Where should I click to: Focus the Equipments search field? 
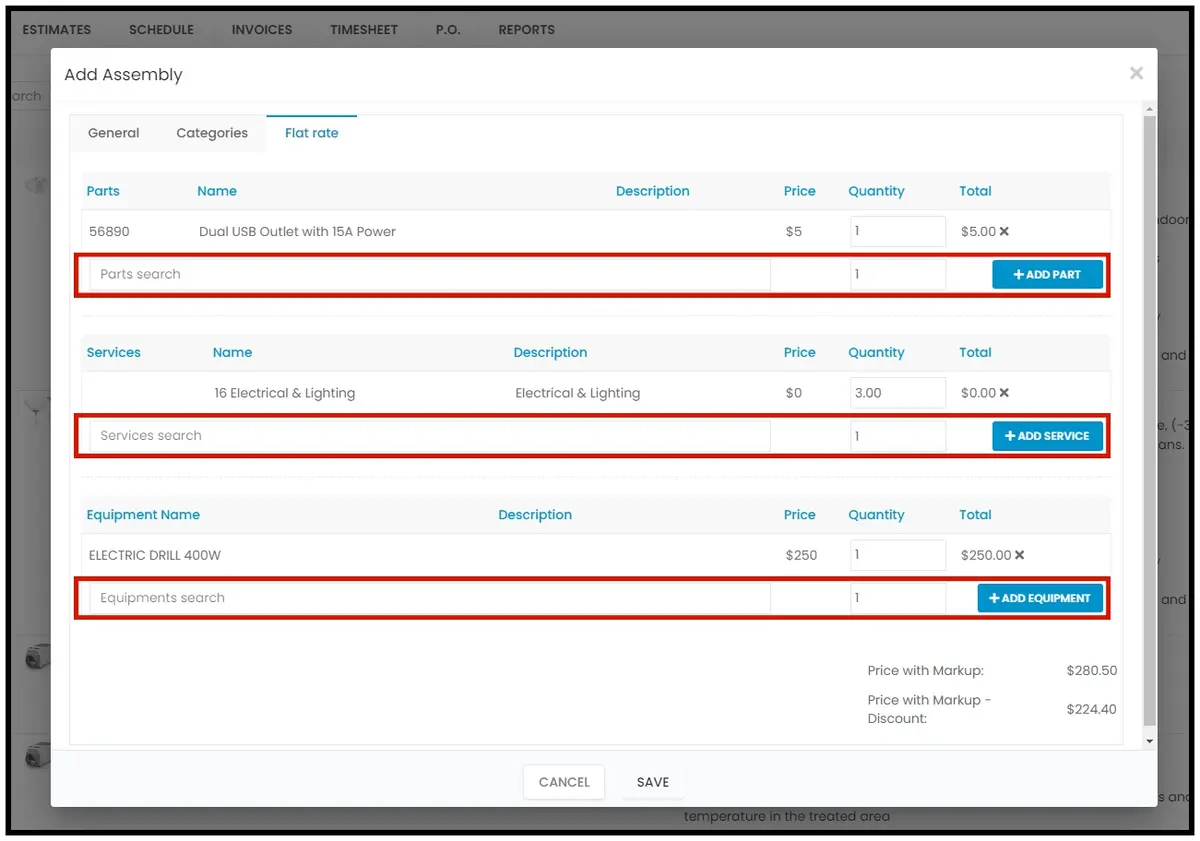(x=430, y=598)
